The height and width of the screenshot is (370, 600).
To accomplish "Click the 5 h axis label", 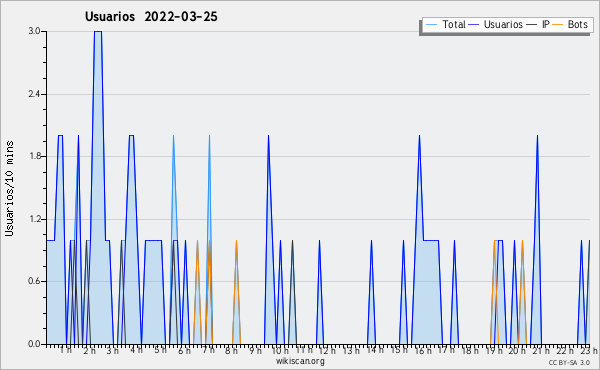I will tap(160, 350).
